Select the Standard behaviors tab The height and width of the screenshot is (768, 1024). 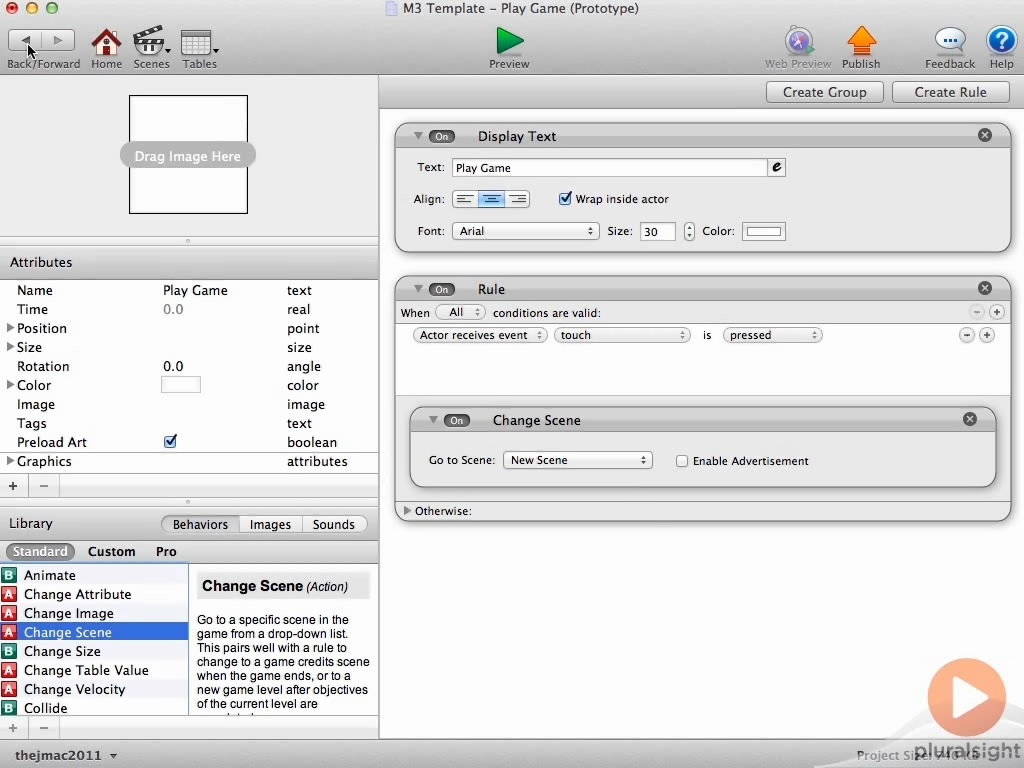click(40, 551)
